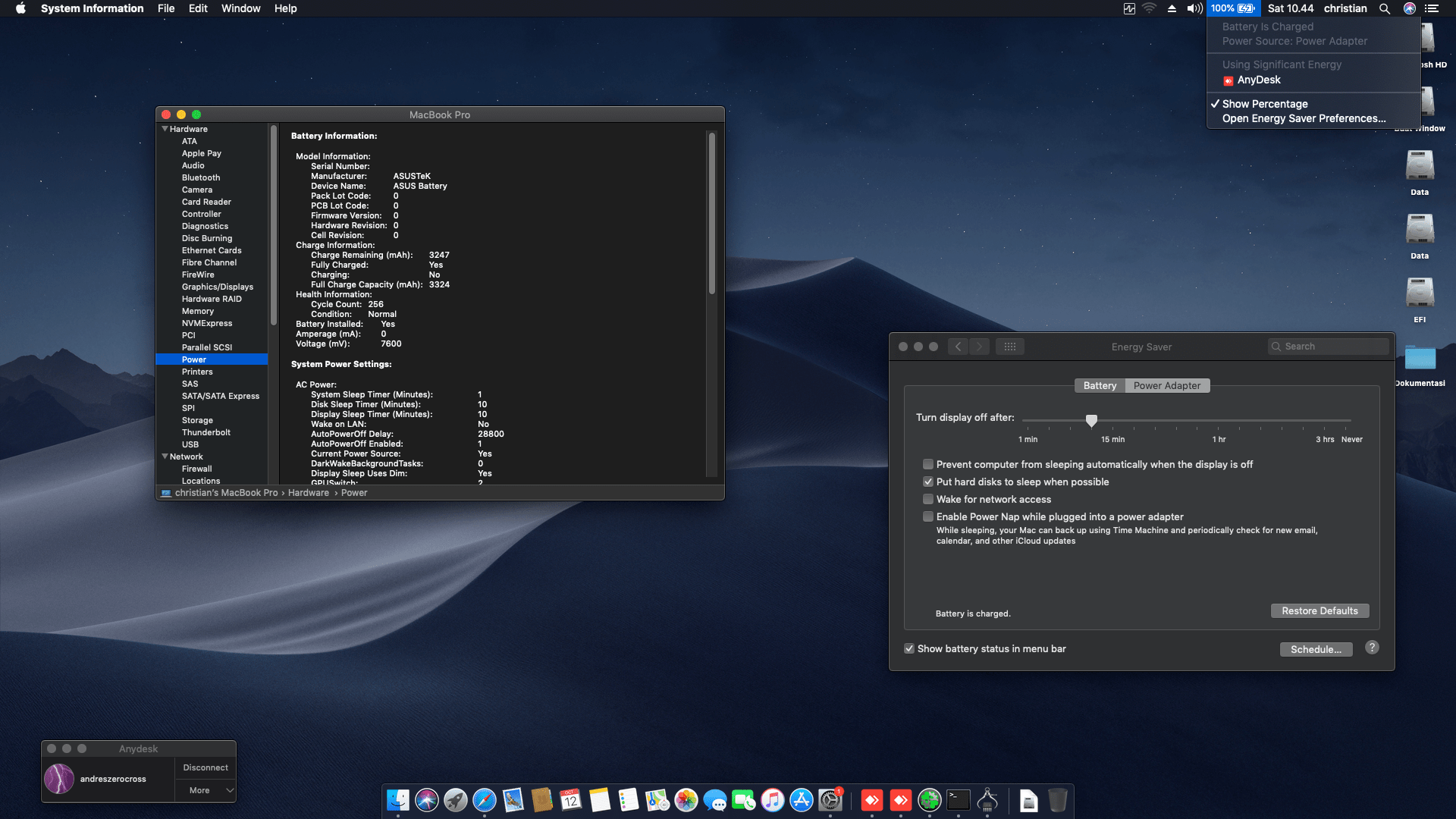Uncheck Put hard disks to sleep when possible
The width and height of the screenshot is (1456, 819).
(928, 482)
